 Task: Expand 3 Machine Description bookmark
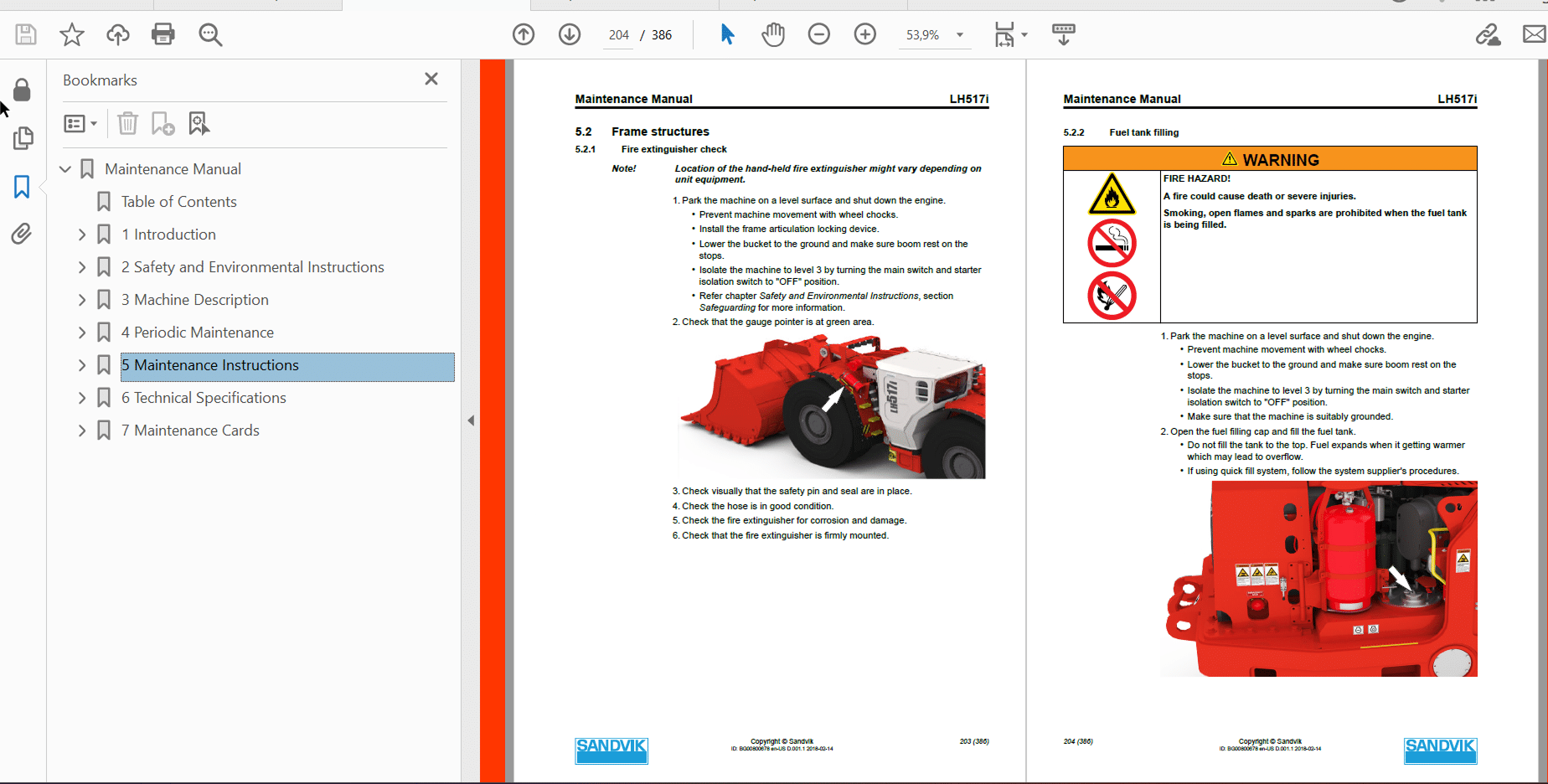[x=82, y=300]
